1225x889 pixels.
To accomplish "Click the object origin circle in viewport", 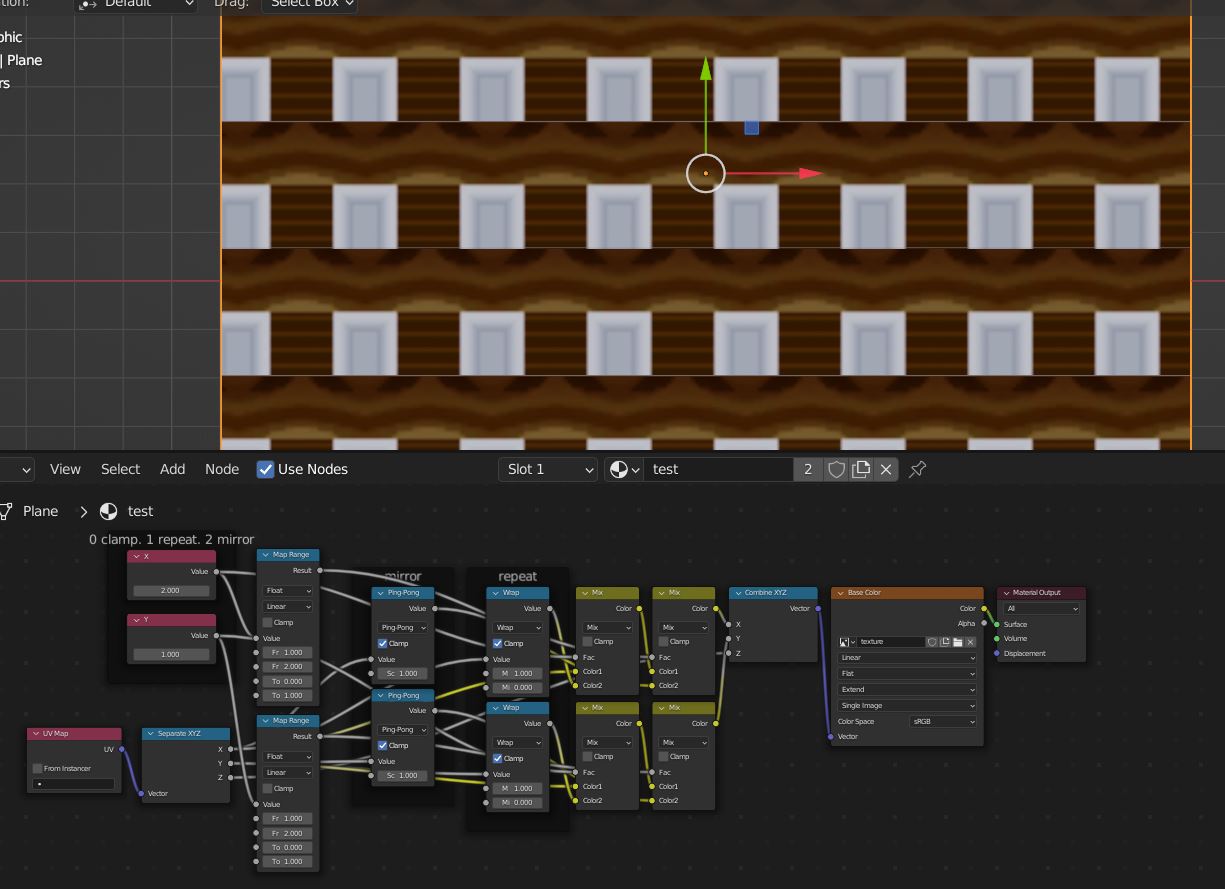I will (706, 173).
